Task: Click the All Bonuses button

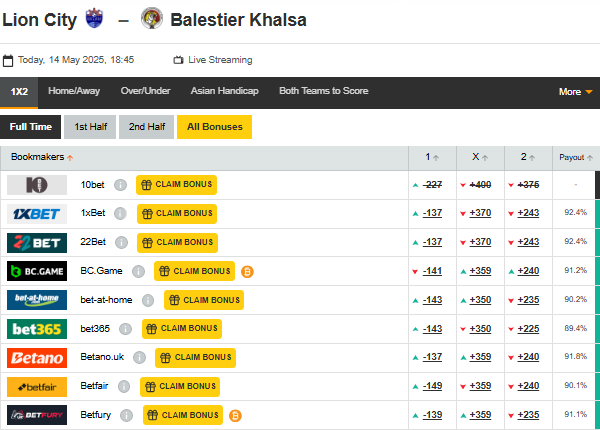Action: point(215,127)
